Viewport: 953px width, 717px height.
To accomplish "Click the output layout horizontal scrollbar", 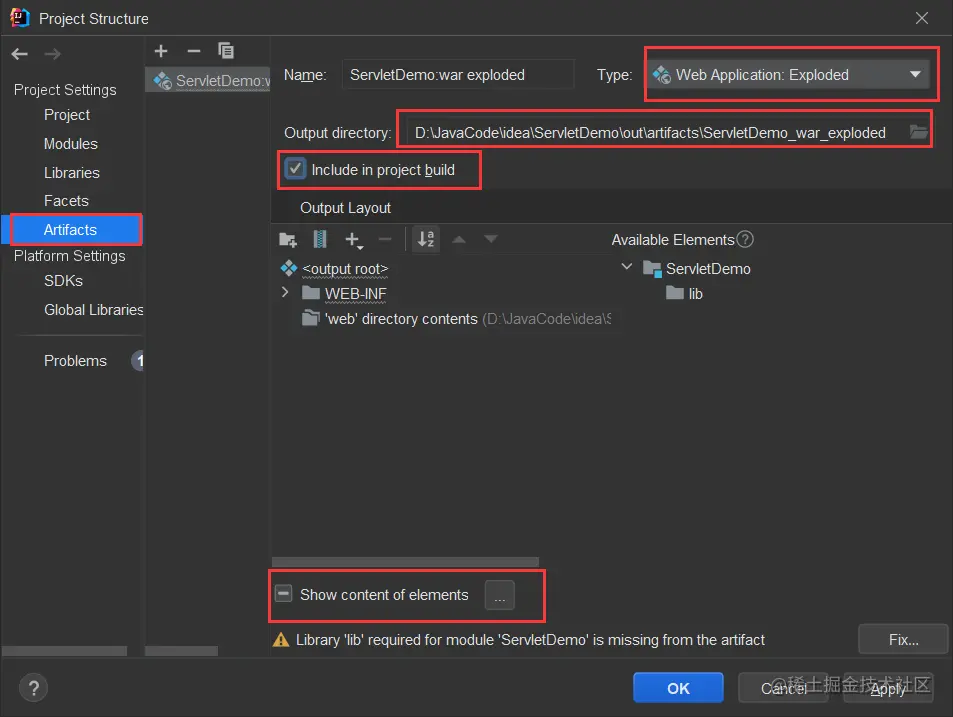I will pyautogui.click(x=405, y=561).
